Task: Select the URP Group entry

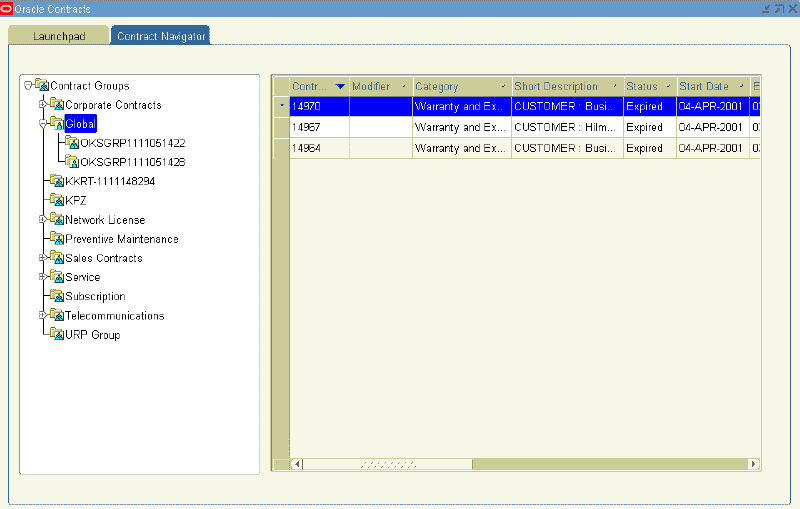Action: [x=93, y=335]
